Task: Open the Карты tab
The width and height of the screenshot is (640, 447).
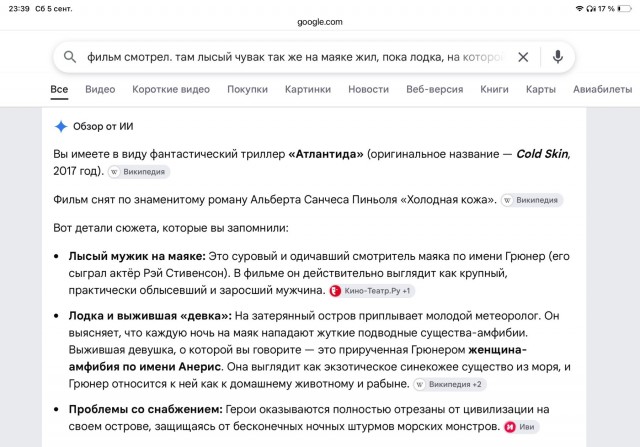Action: pyautogui.click(x=540, y=89)
